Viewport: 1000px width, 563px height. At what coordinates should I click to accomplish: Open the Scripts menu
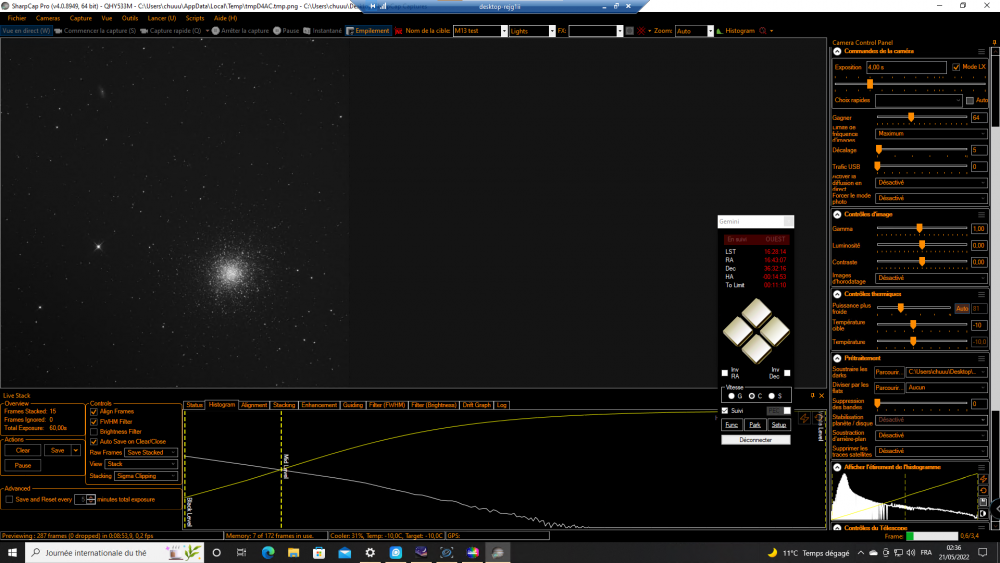click(x=195, y=18)
